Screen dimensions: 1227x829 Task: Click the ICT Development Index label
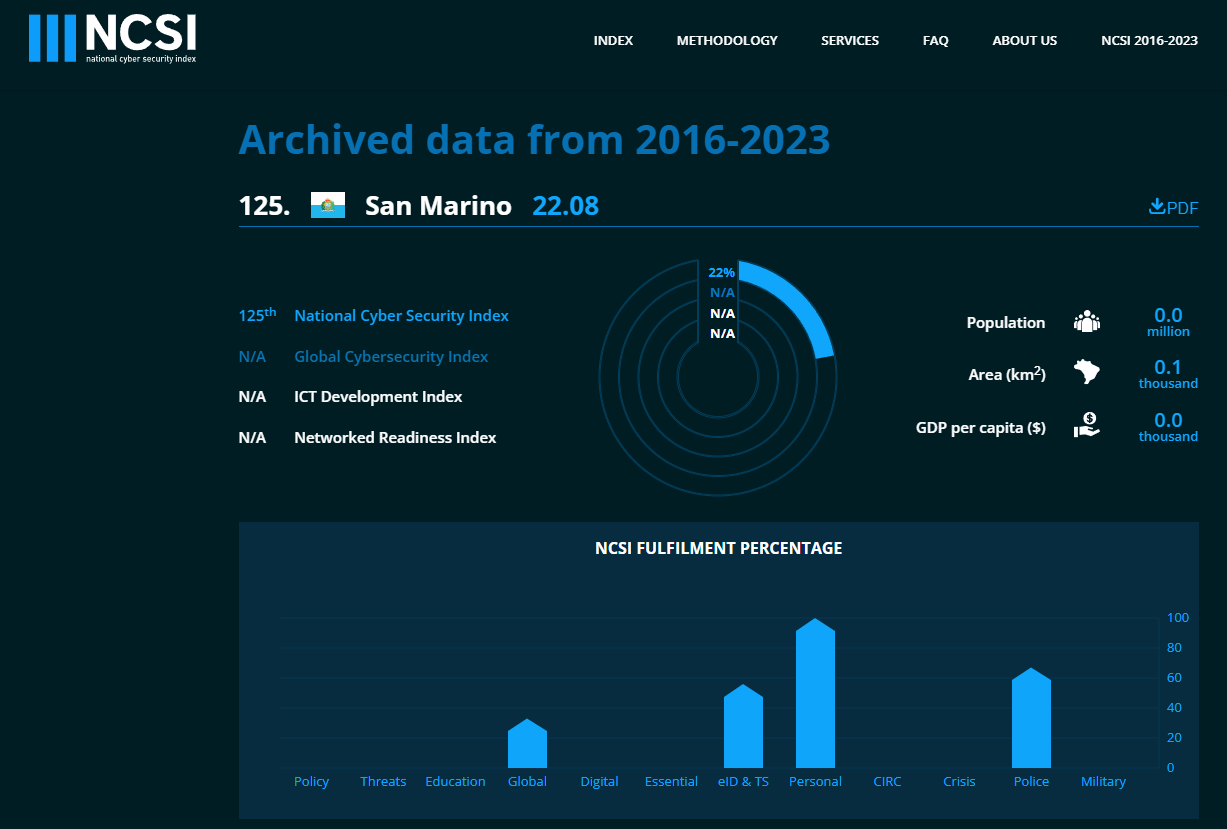tap(378, 397)
